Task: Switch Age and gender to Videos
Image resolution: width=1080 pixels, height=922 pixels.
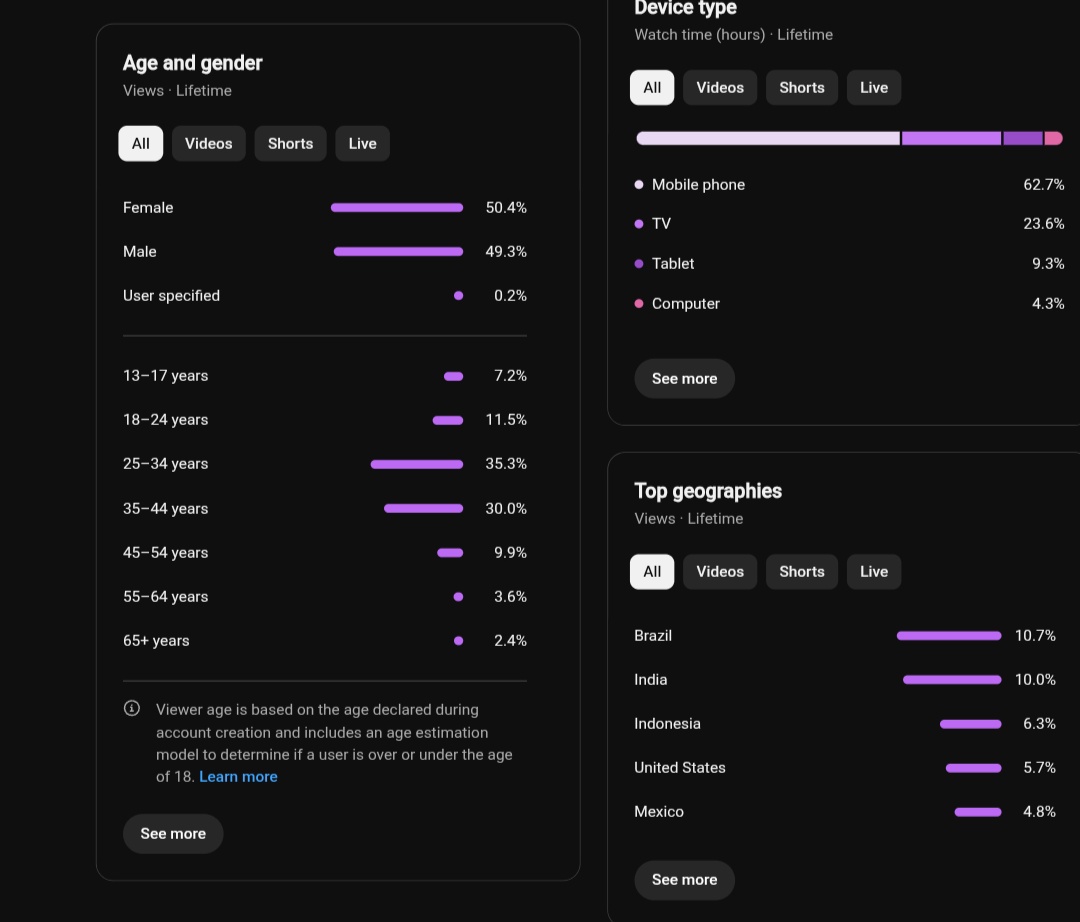Action: (209, 143)
